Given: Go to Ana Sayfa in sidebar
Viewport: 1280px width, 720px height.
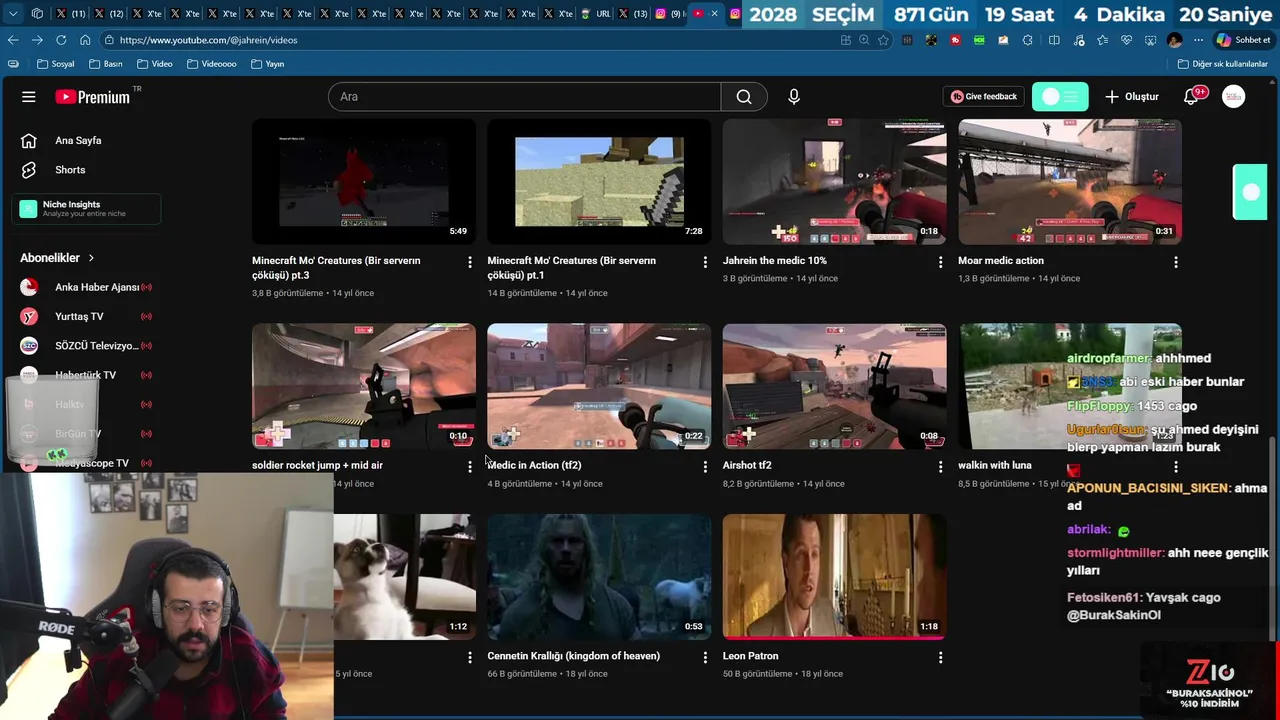Looking at the screenshot, I should [78, 141].
